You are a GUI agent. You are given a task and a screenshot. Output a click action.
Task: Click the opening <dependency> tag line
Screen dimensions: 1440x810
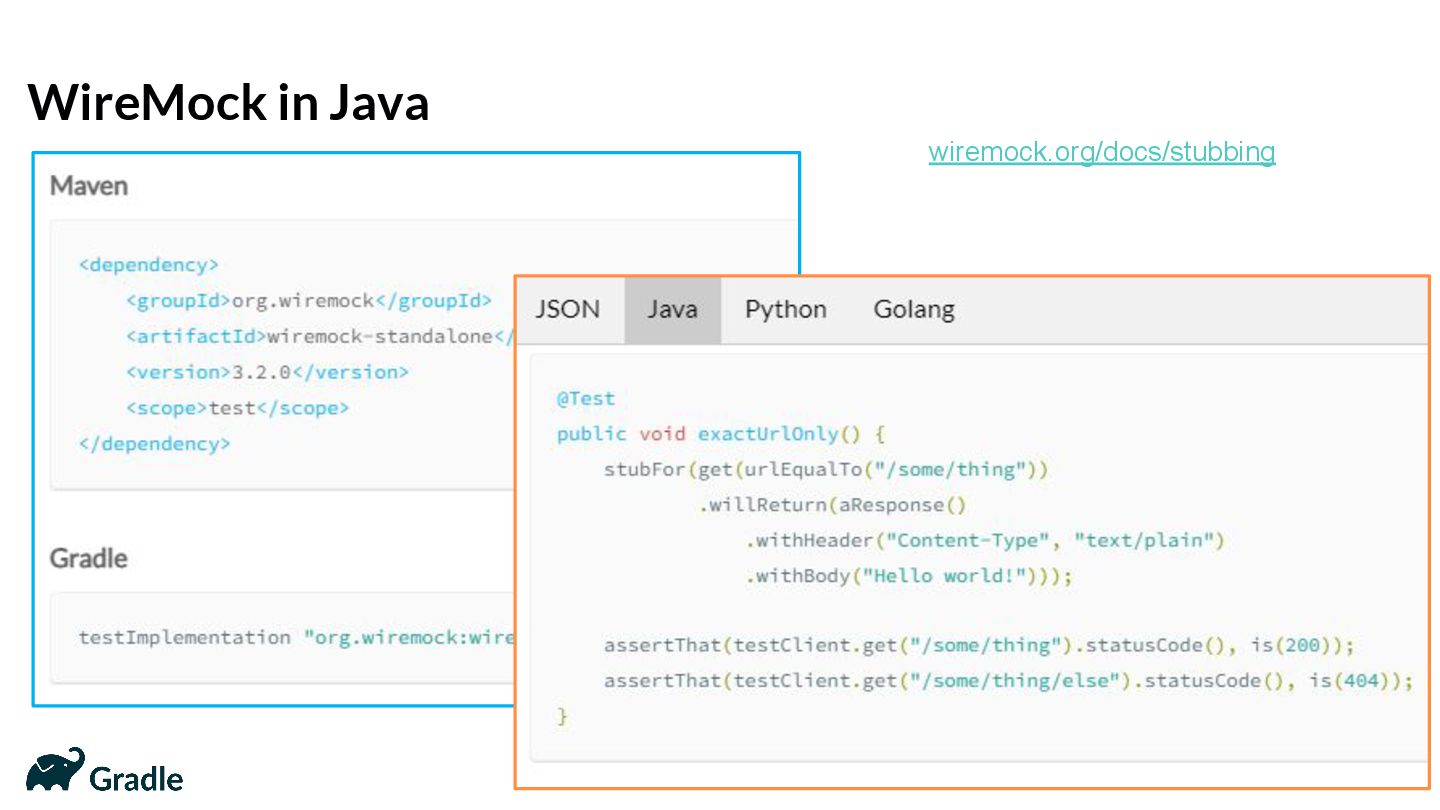click(x=149, y=265)
